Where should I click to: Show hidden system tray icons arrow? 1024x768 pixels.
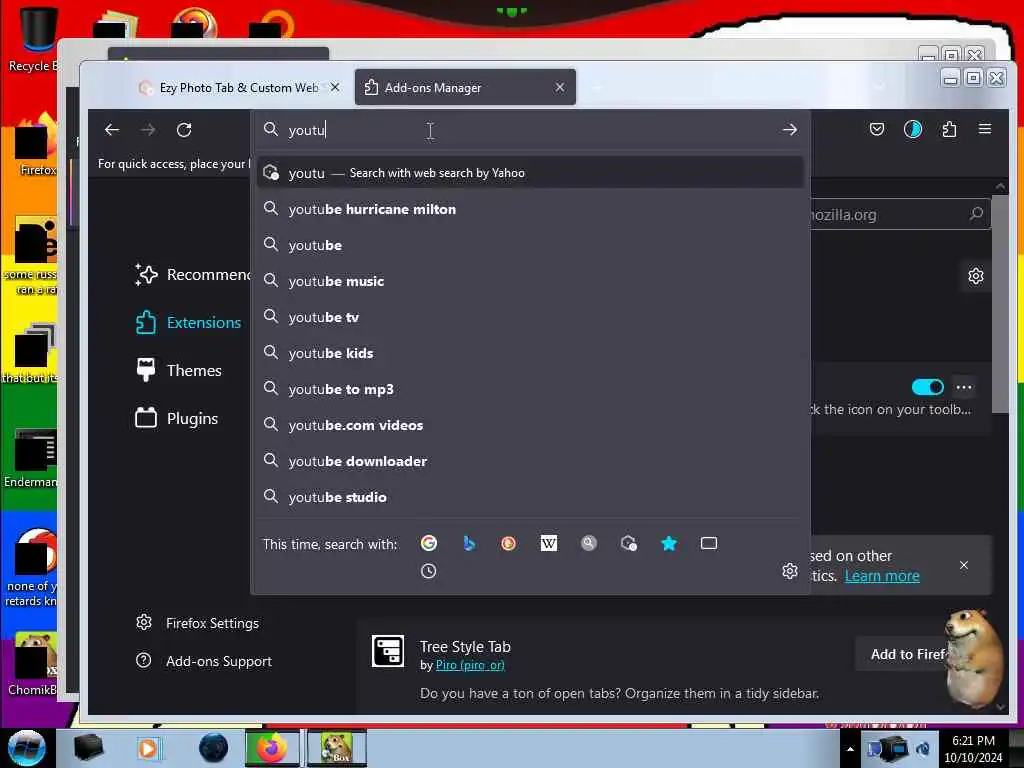click(x=850, y=749)
